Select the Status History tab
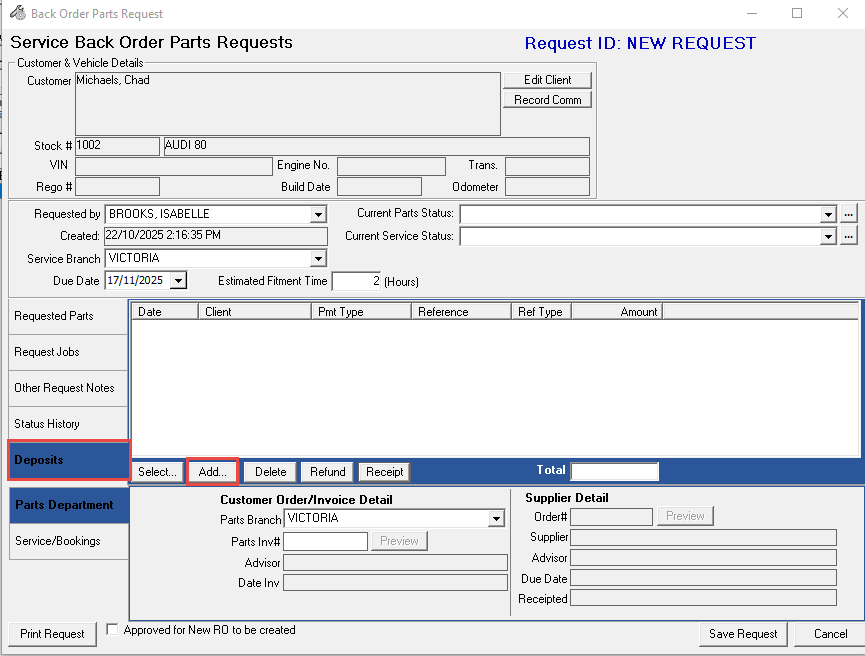This screenshot has width=865, height=656. click(67, 424)
